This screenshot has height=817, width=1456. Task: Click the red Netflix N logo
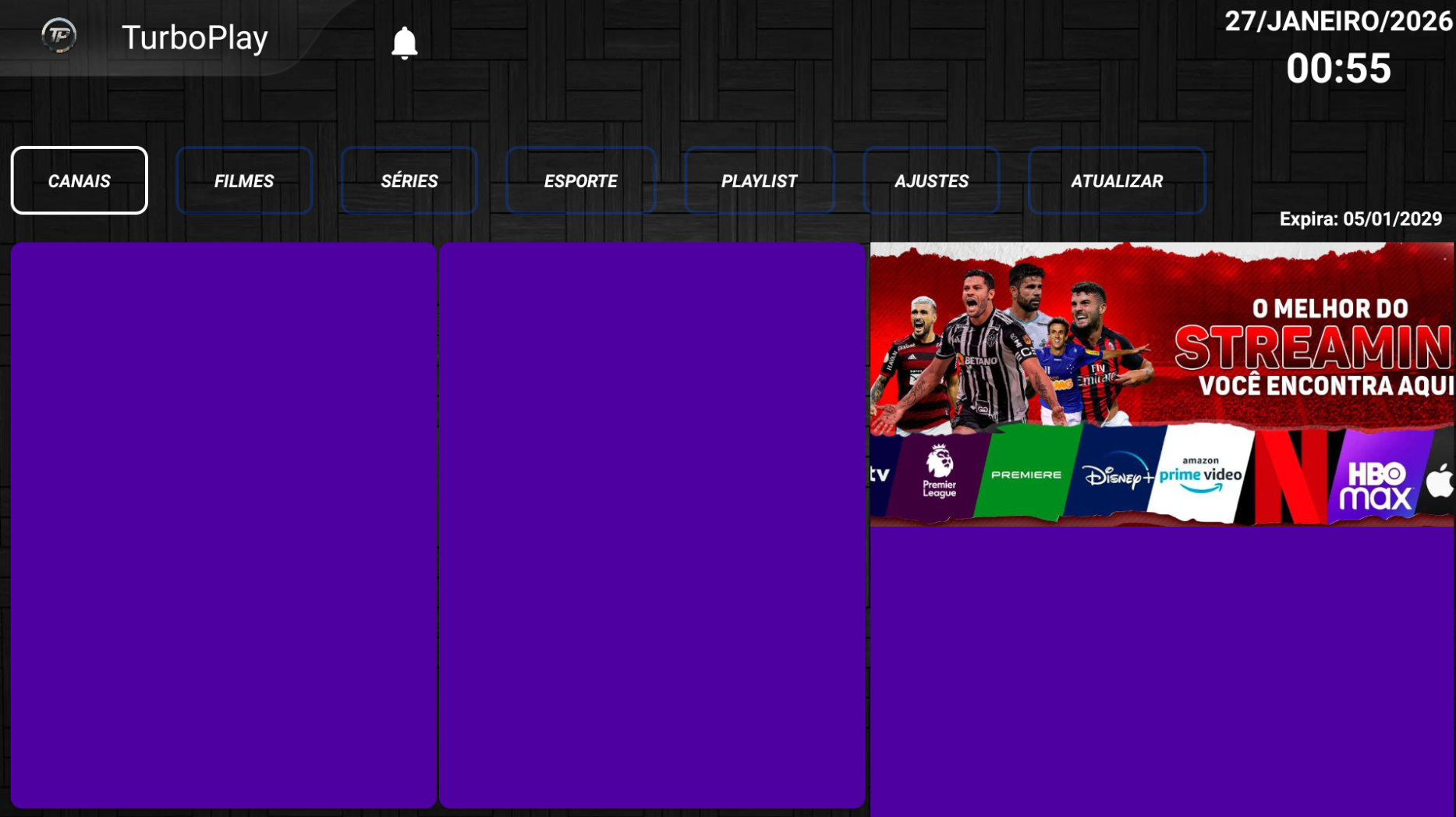click(x=1291, y=476)
